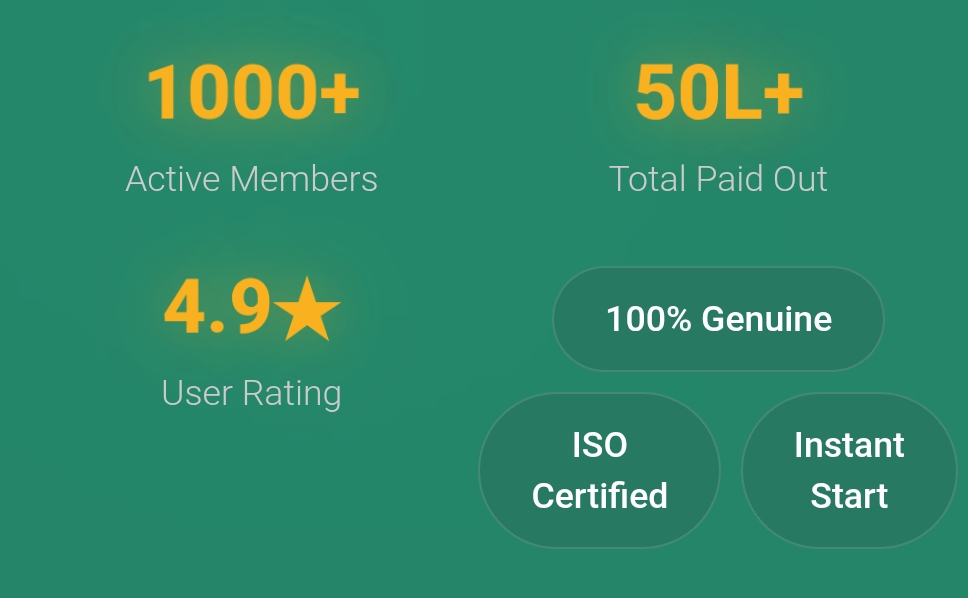The height and width of the screenshot is (598, 968).
Task: Tap the word Start in the badge
Action: pyautogui.click(x=849, y=496)
